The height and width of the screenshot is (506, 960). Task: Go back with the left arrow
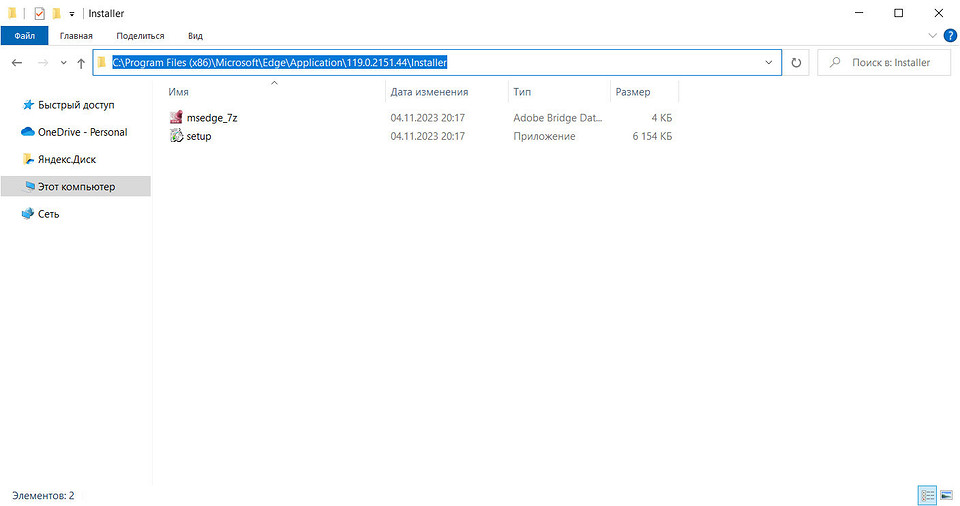[x=17, y=62]
